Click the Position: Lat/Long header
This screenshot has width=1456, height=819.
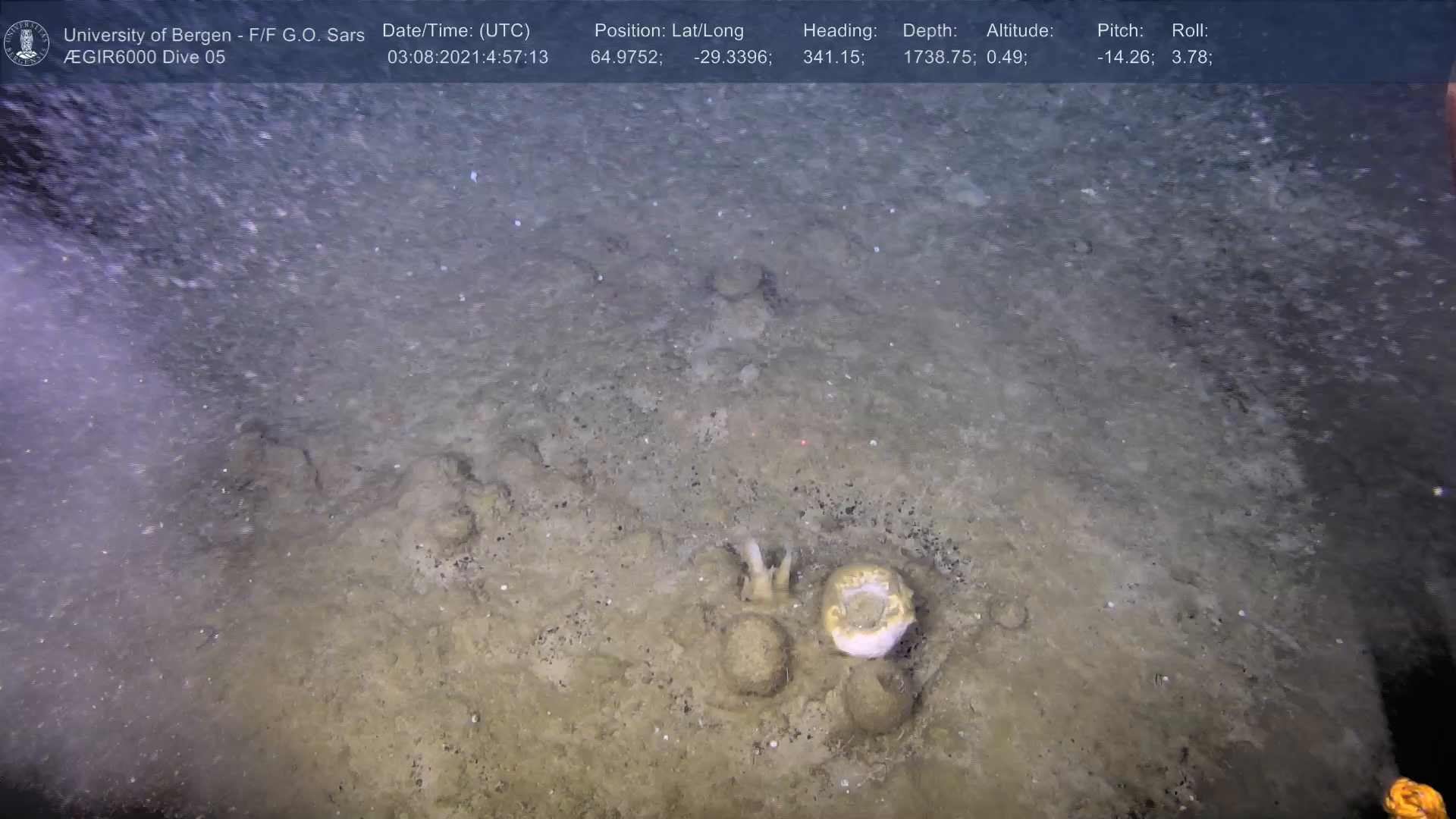[668, 31]
